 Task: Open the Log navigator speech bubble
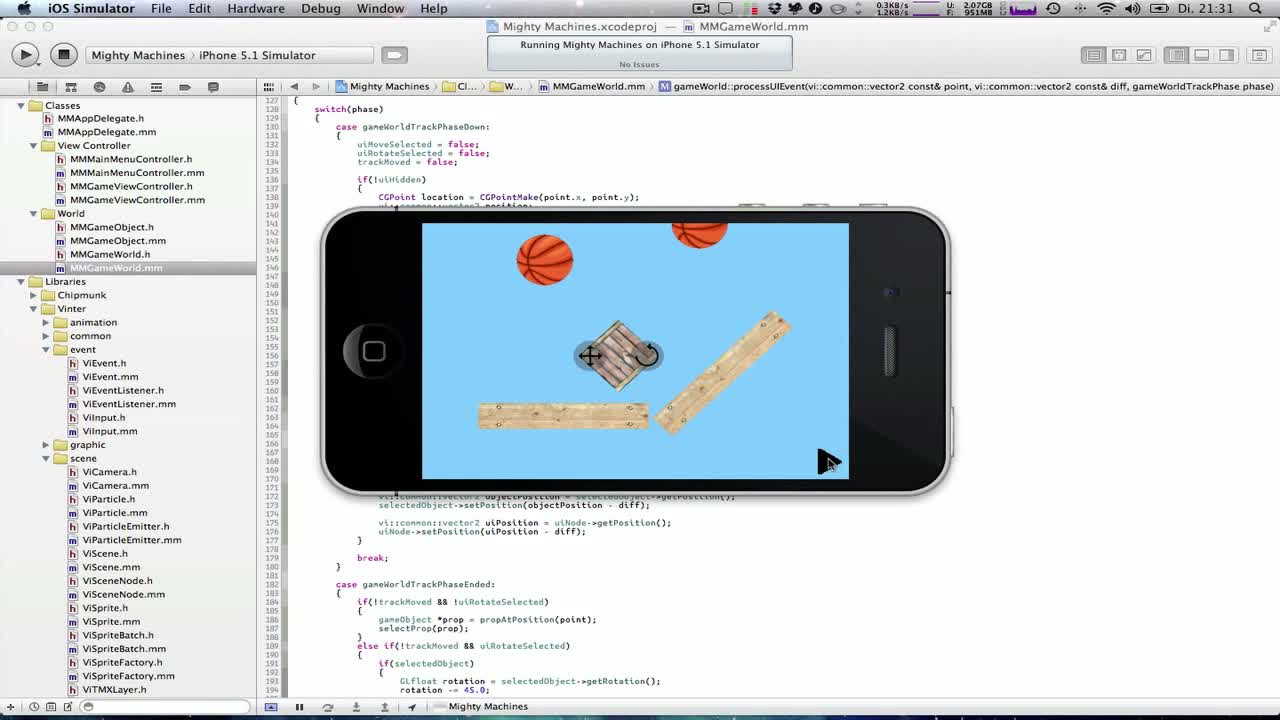[213, 86]
